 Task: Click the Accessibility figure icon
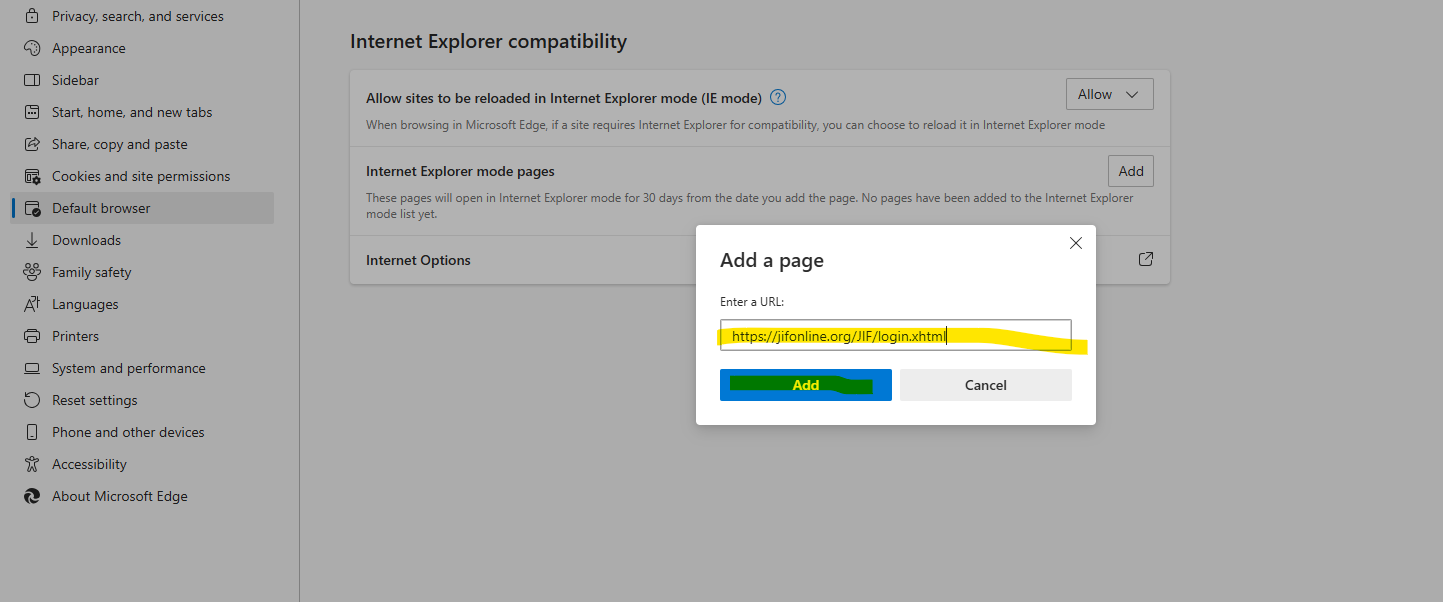[32, 464]
